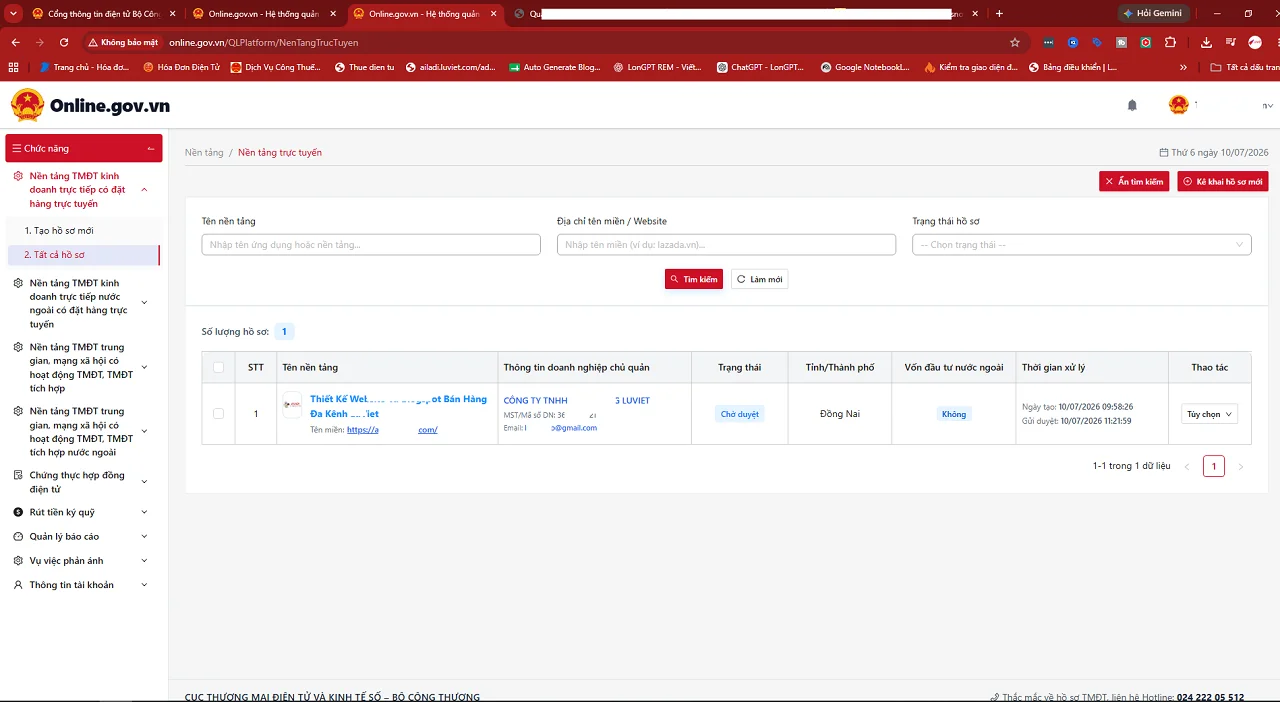Collapse the Chức năng sidebar arrow
The width and height of the screenshot is (1280, 702).
pyautogui.click(x=151, y=148)
